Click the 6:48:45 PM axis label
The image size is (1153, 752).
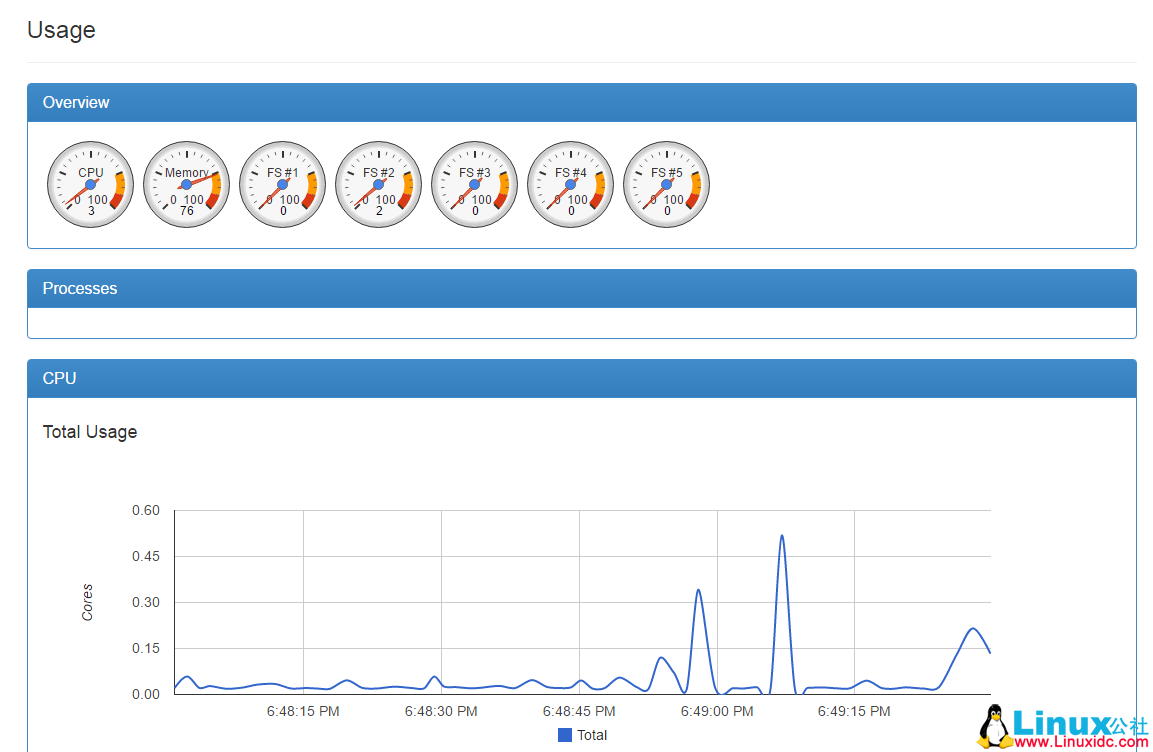tap(579, 712)
